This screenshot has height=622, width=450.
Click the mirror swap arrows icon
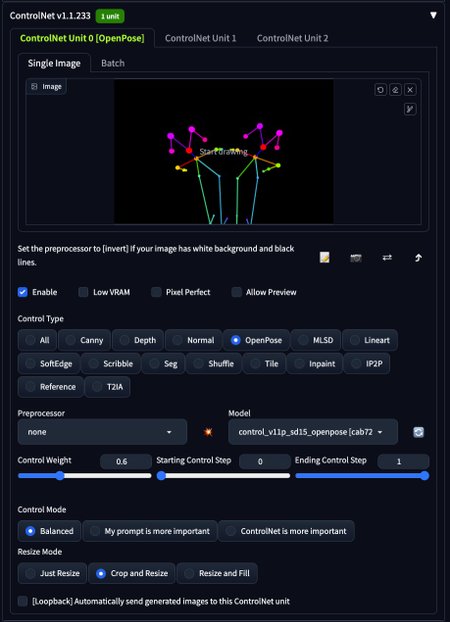(387, 257)
